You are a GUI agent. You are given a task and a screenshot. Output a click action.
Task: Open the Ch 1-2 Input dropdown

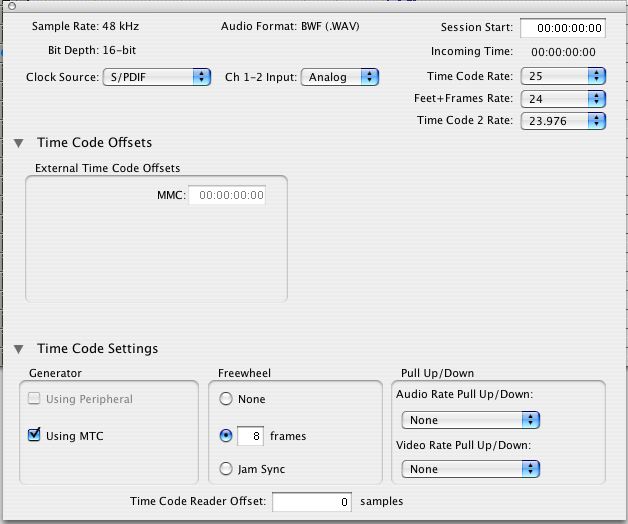point(339,77)
